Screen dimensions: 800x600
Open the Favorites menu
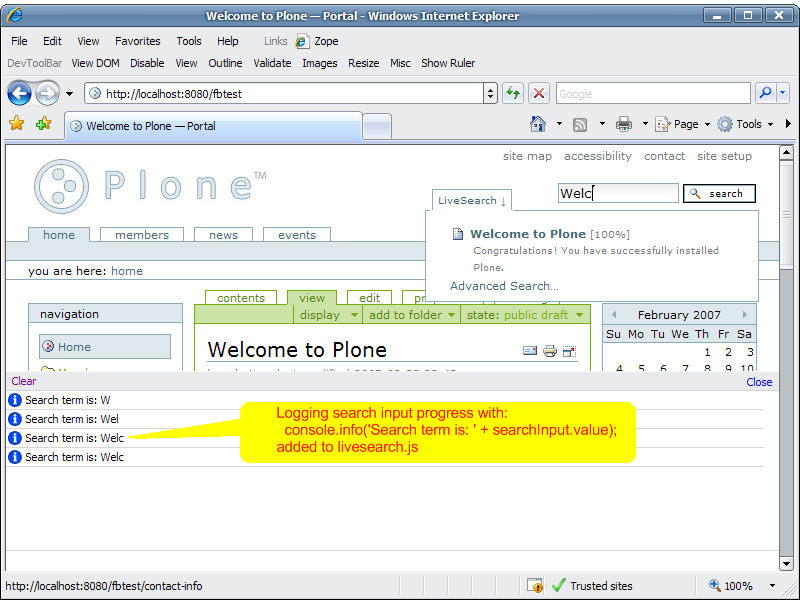point(137,41)
